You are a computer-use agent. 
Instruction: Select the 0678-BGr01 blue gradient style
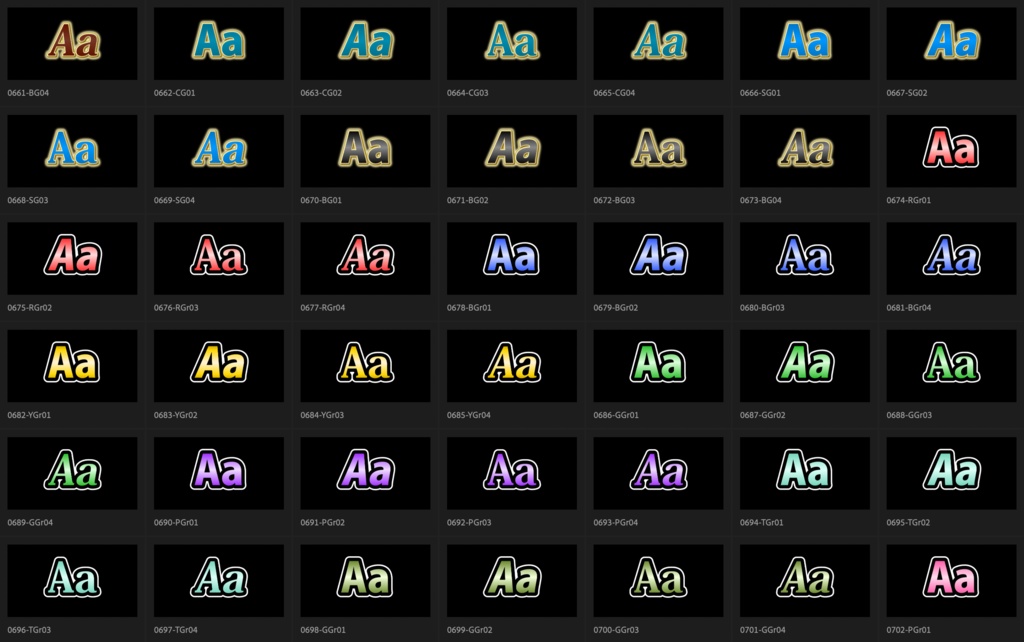click(510, 258)
